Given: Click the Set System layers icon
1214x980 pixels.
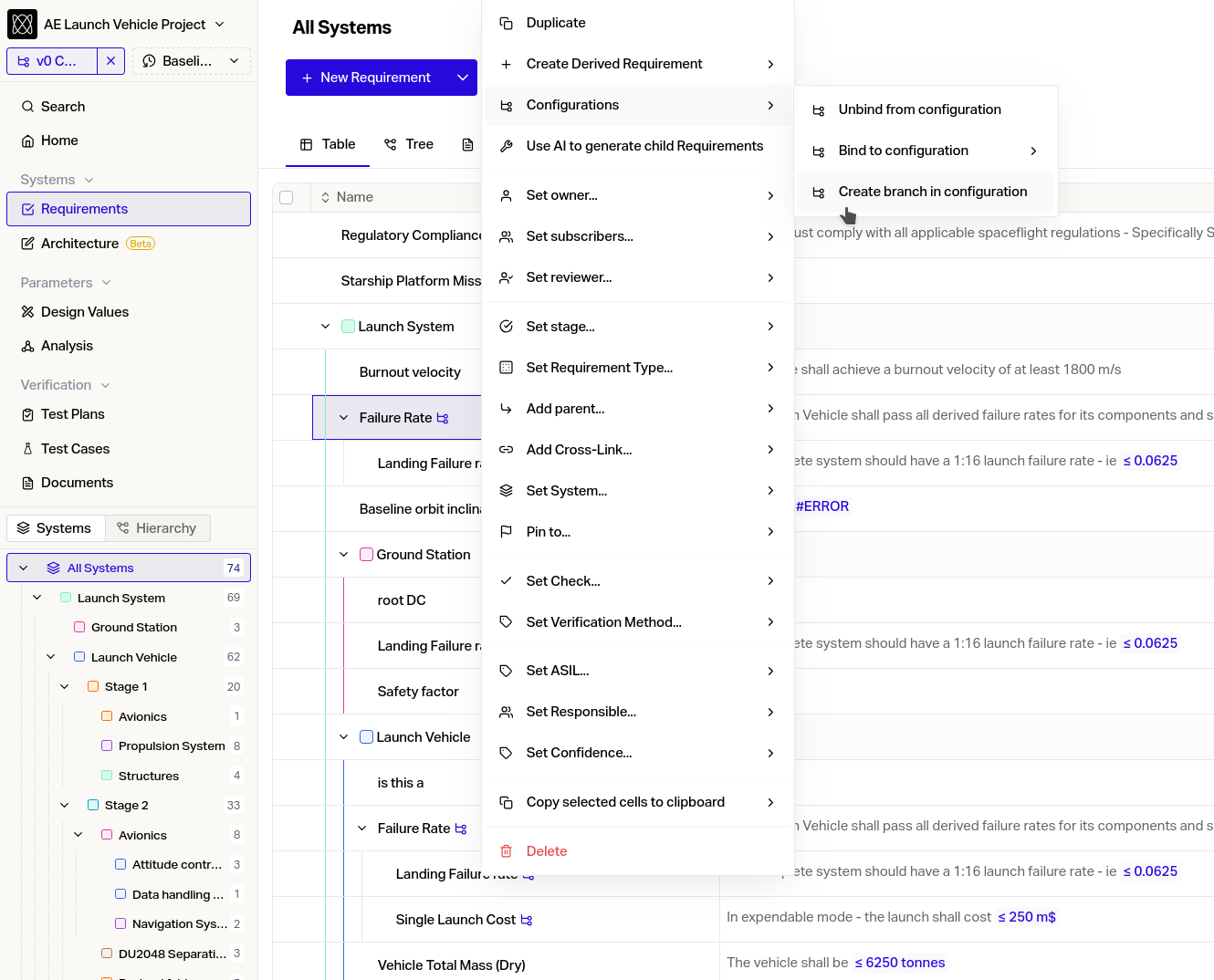Looking at the screenshot, I should [507, 491].
